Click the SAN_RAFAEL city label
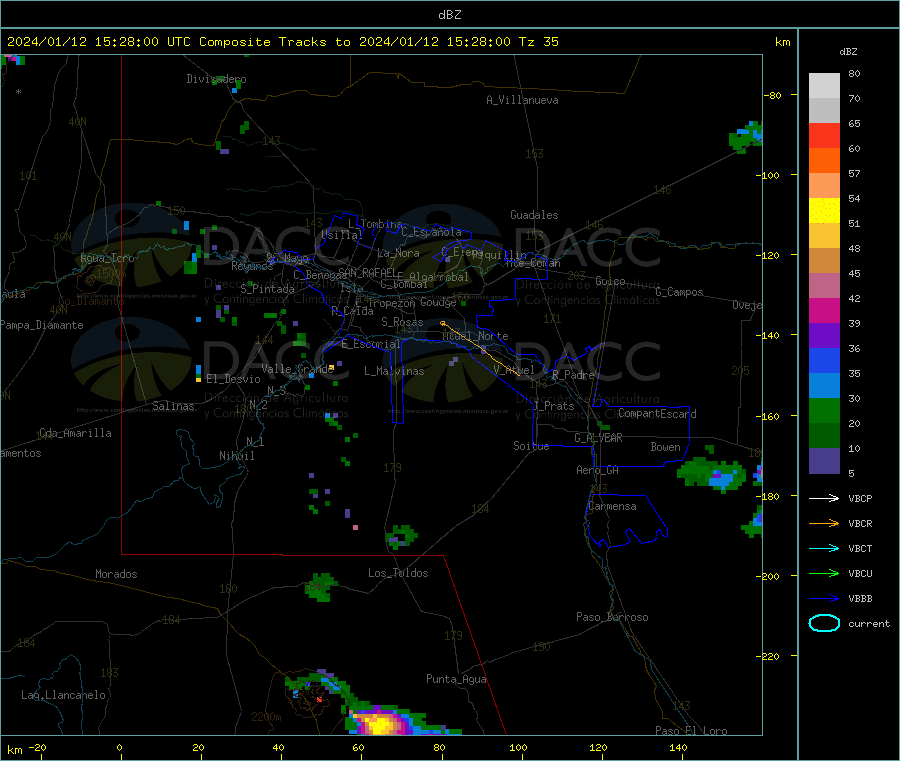This screenshot has width=900, height=761. coord(367,272)
